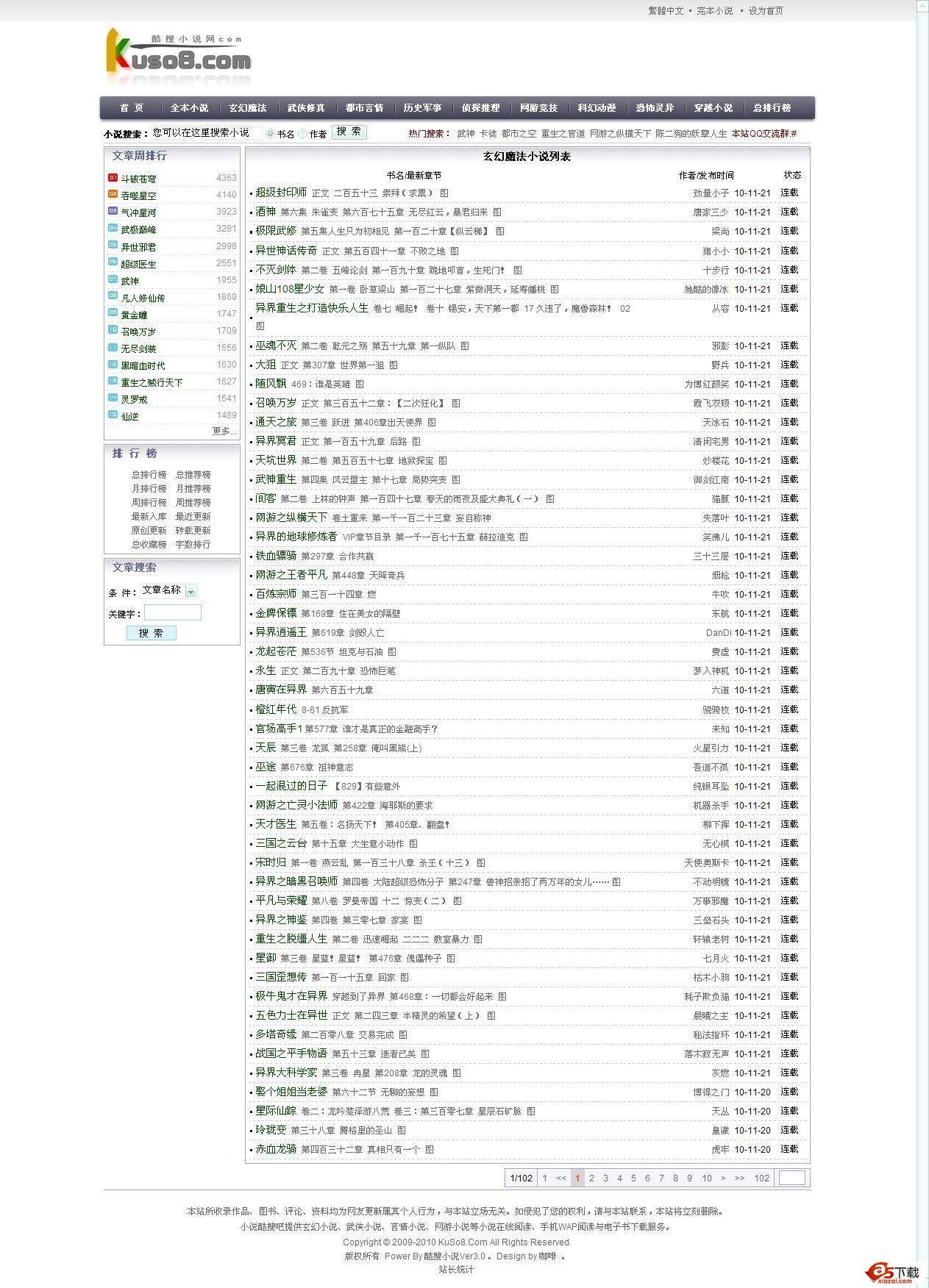
Task: Open 都市言情 navigation tab
Action: pyautogui.click(x=364, y=108)
